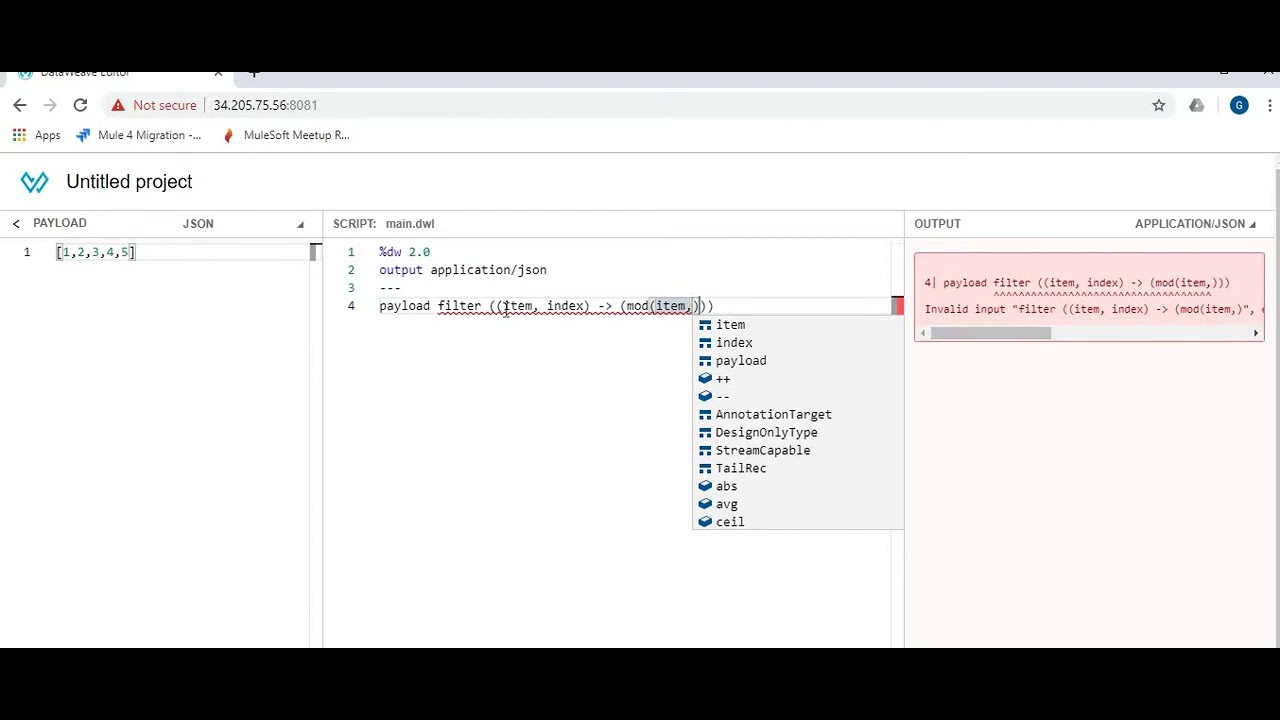This screenshot has width=1280, height=720.
Task: Click script line 4 filter expression
Action: (546, 306)
